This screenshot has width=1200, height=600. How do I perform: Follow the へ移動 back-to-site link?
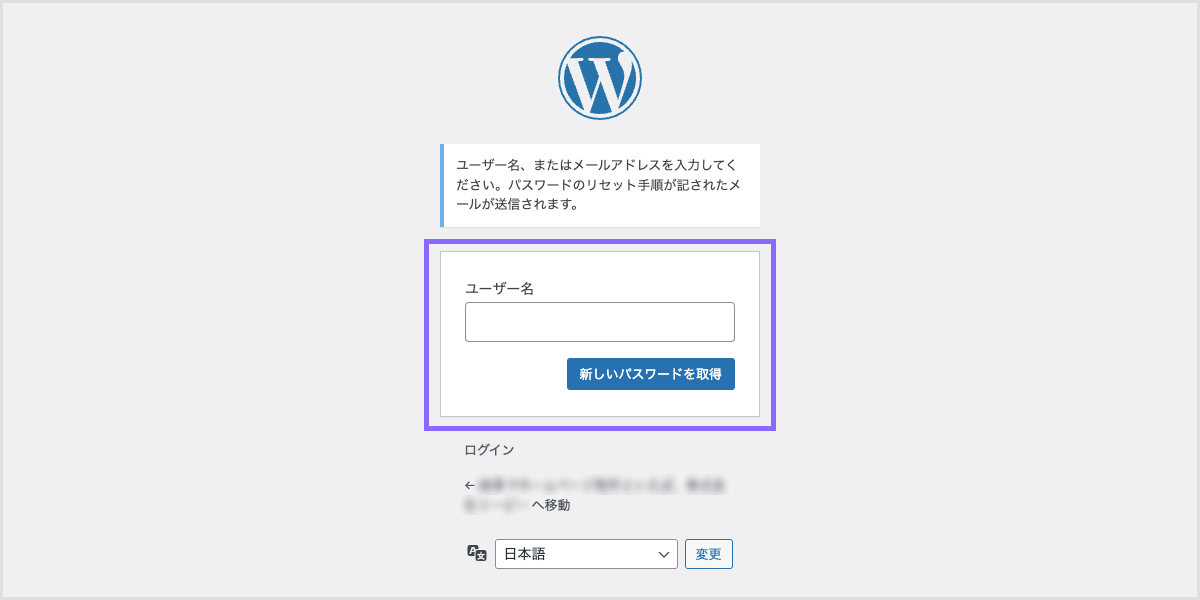(x=550, y=505)
